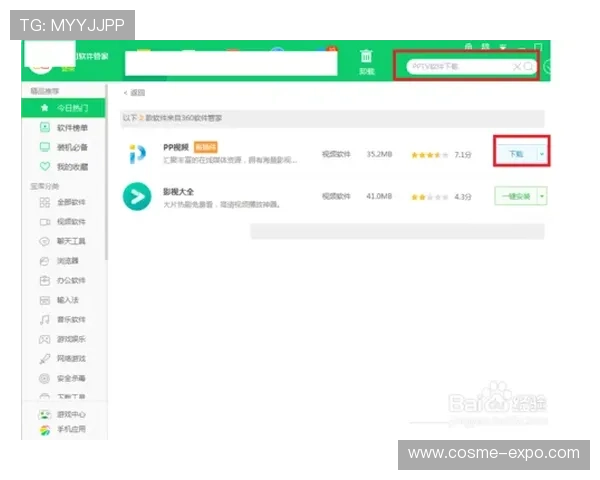Click the 影视大全 app logo
This screenshot has width=600, height=480.
[137, 196]
